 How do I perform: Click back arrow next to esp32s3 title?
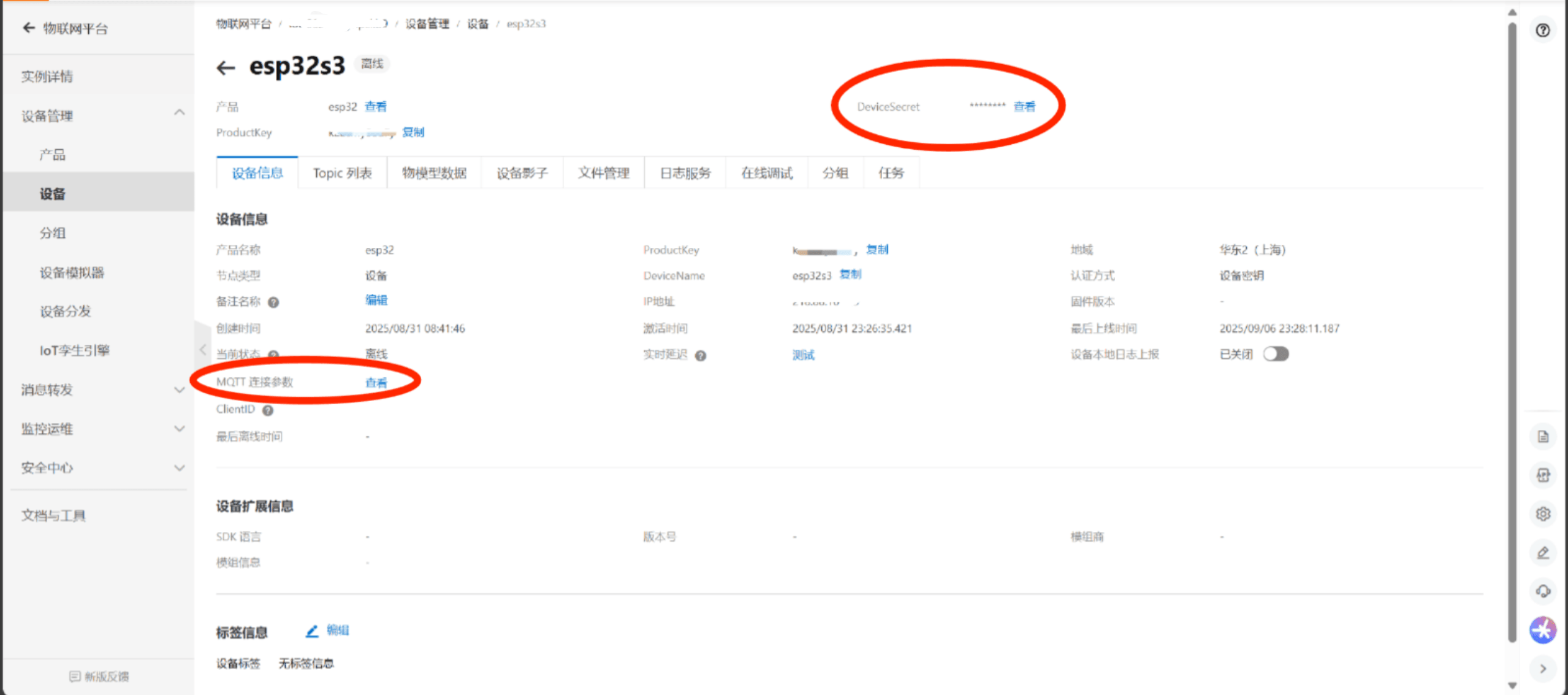(226, 67)
